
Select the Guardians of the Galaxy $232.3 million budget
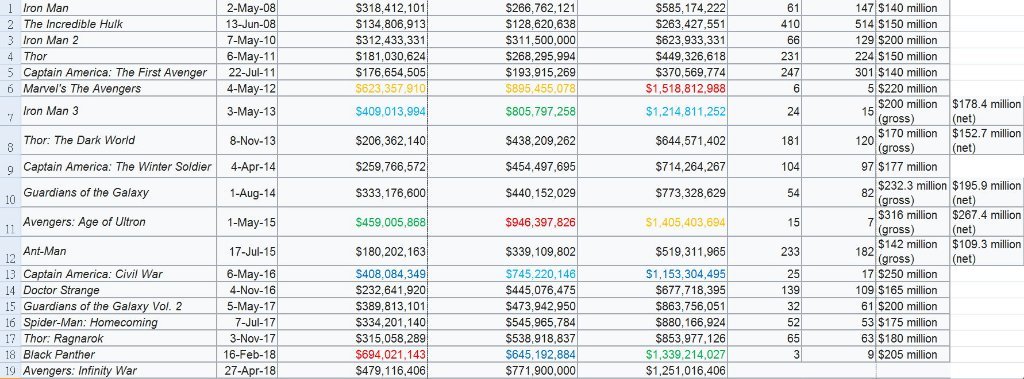click(x=914, y=193)
